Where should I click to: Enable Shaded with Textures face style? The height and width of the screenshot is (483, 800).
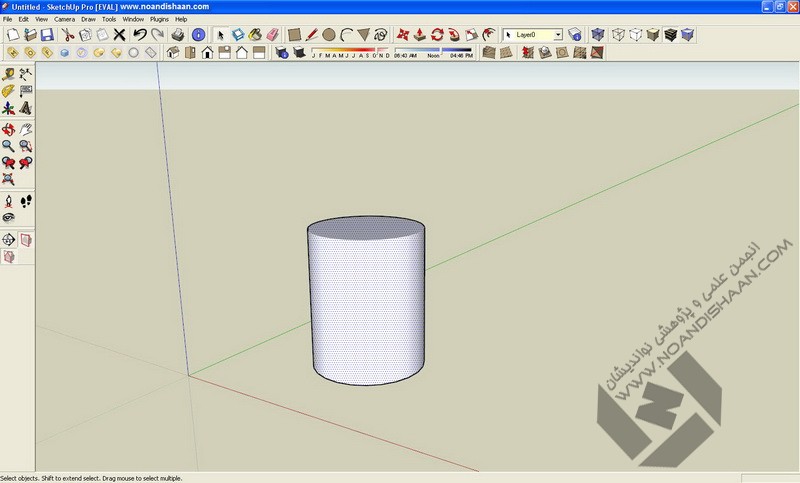tap(670, 34)
